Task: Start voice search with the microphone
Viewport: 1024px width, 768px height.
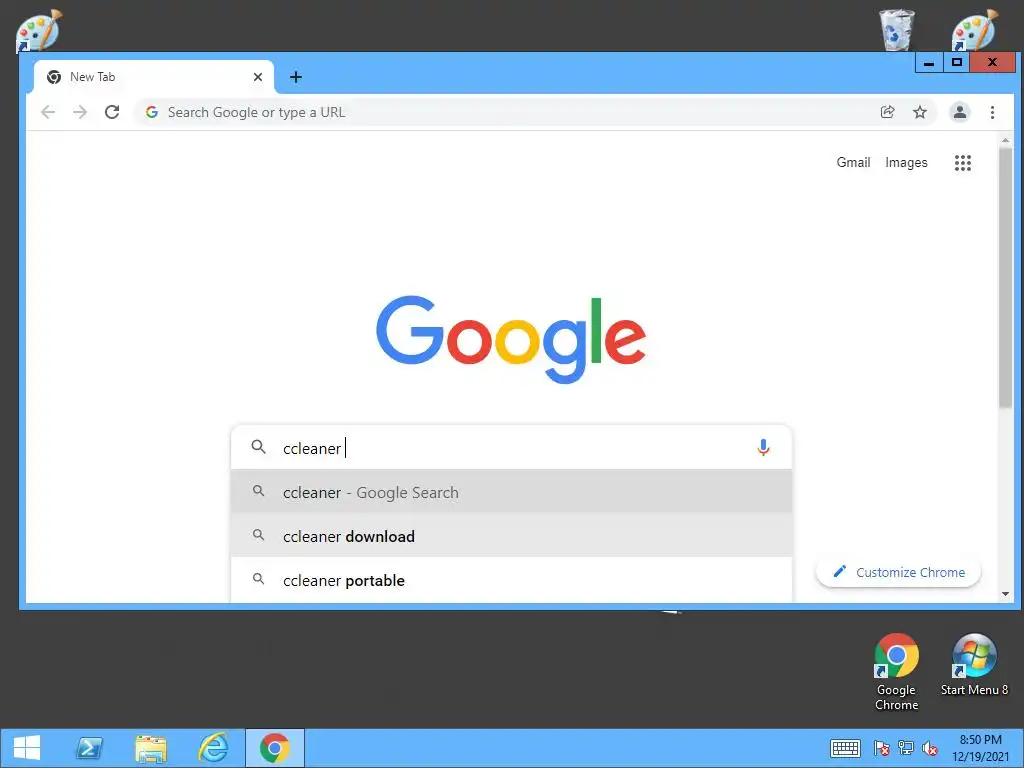Action: click(763, 447)
